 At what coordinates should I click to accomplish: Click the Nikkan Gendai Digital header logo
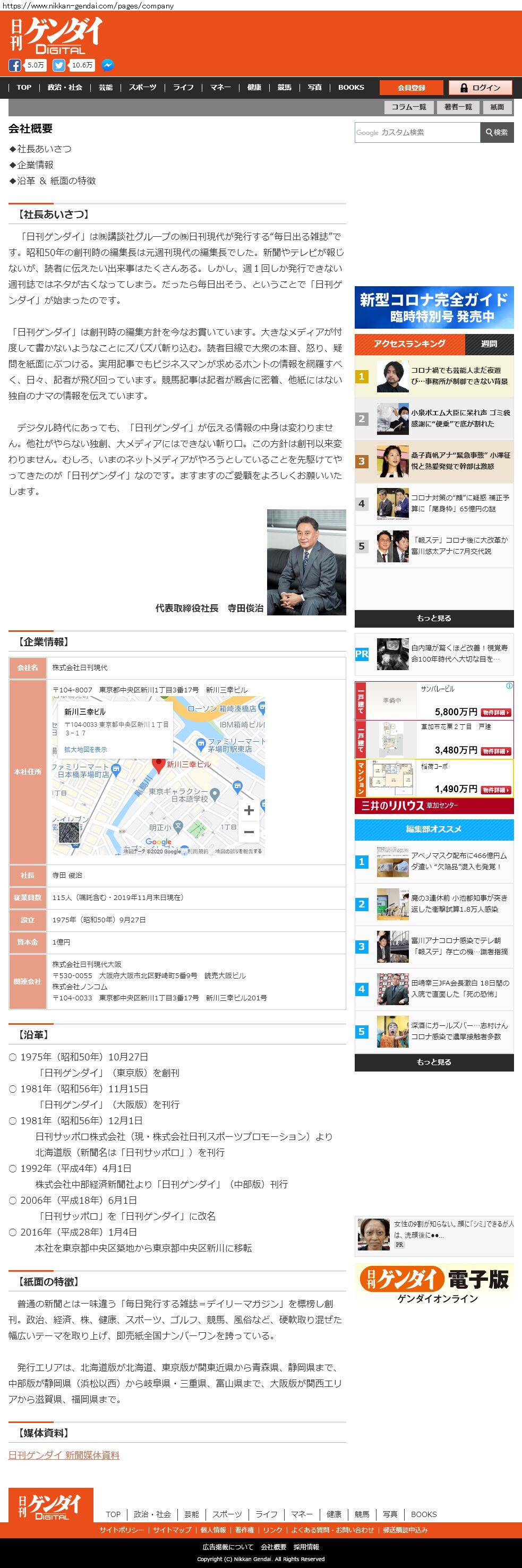pyautogui.click(x=55, y=35)
